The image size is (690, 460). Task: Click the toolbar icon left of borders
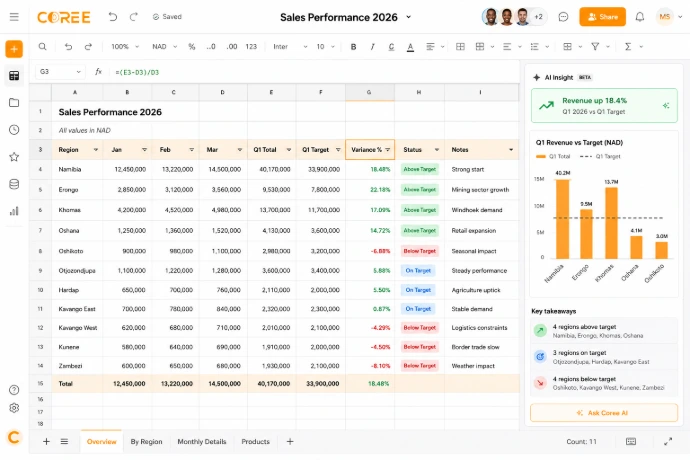coord(460,46)
